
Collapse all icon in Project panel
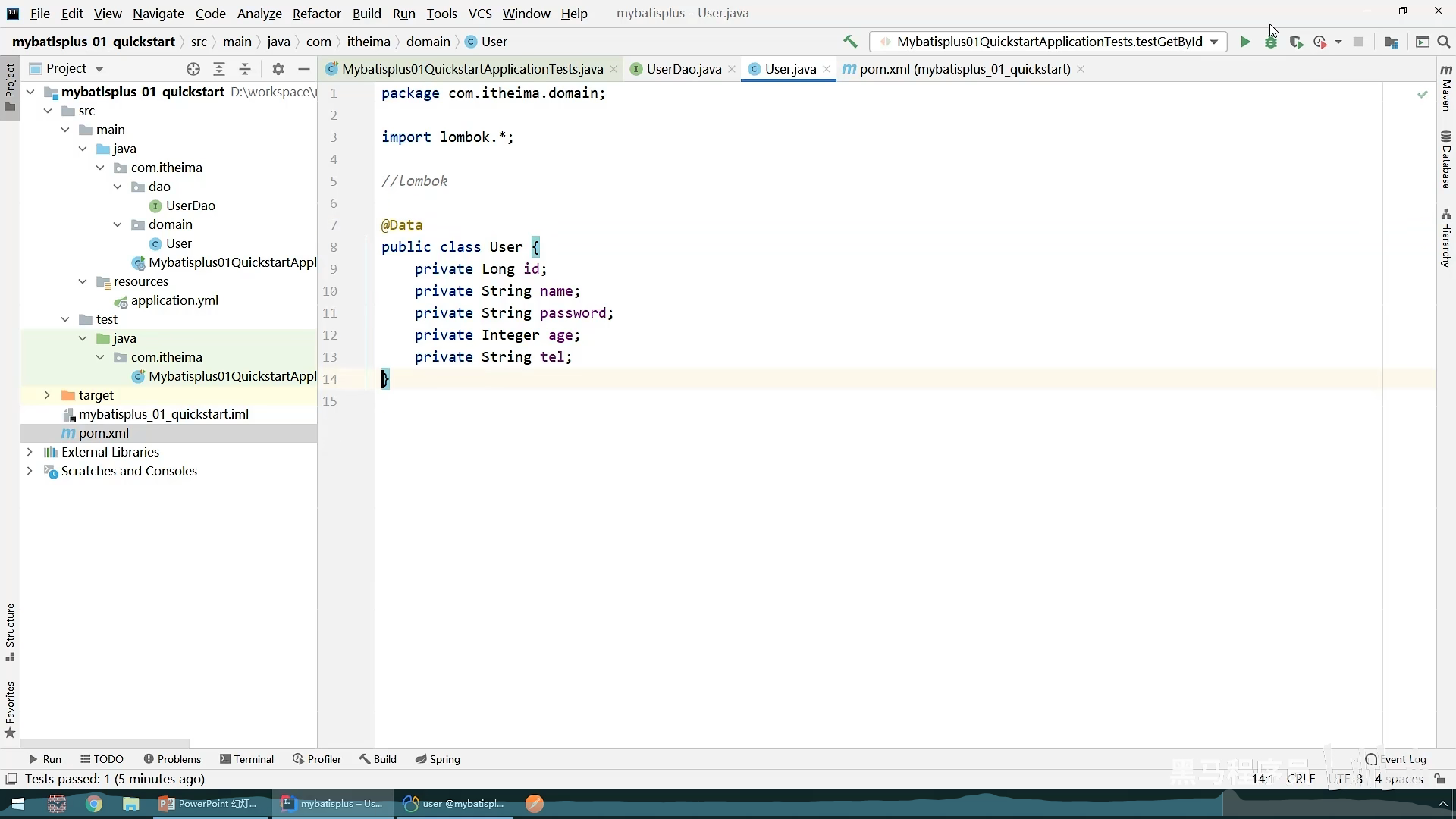(245, 69)
